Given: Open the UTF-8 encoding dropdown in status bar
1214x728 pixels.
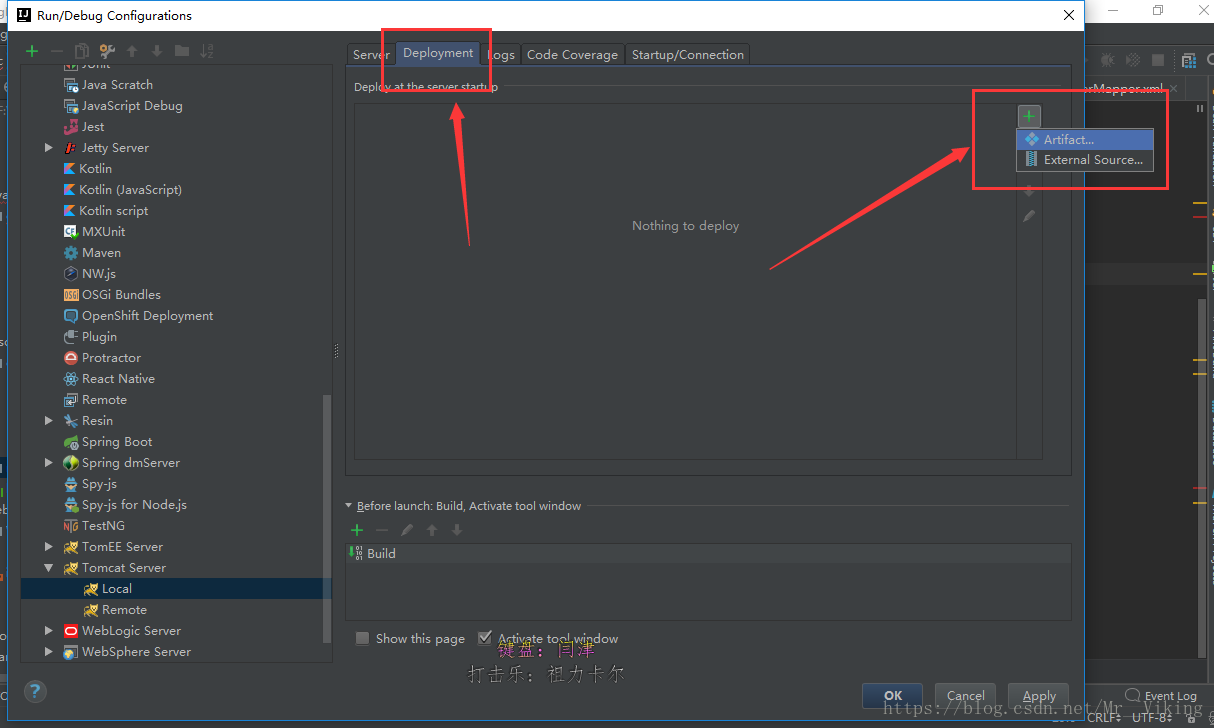Looking at the screenshot, I should [1152, 717].
